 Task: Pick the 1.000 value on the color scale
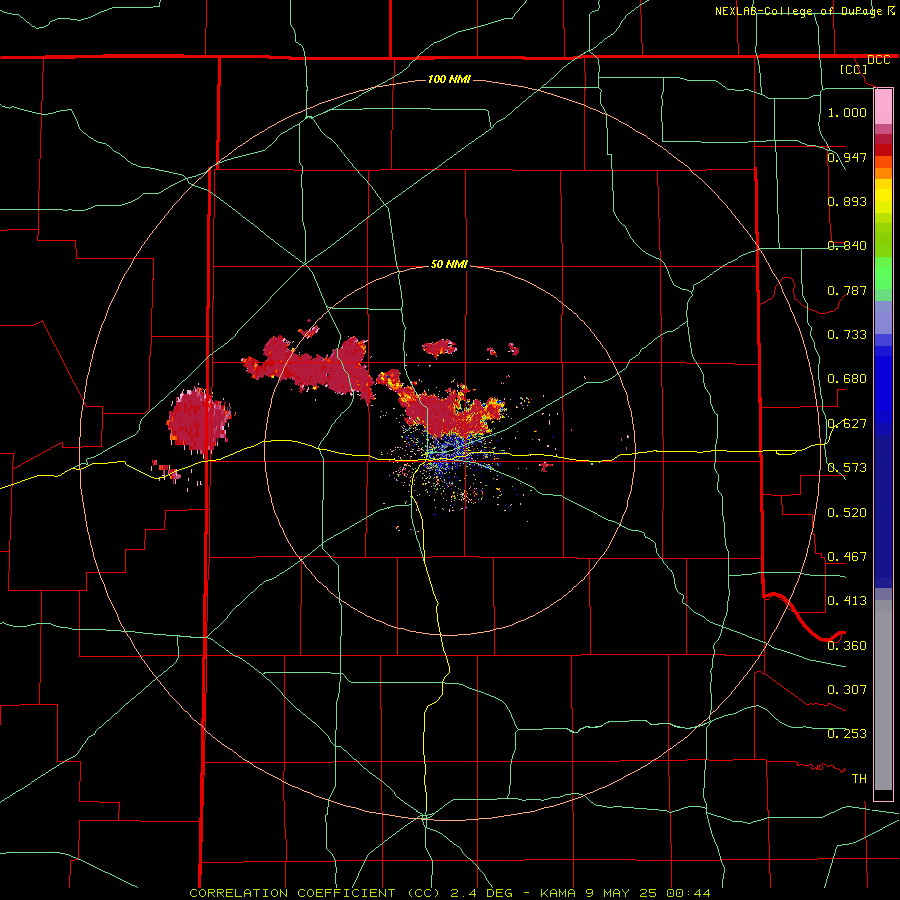point(847,112)
